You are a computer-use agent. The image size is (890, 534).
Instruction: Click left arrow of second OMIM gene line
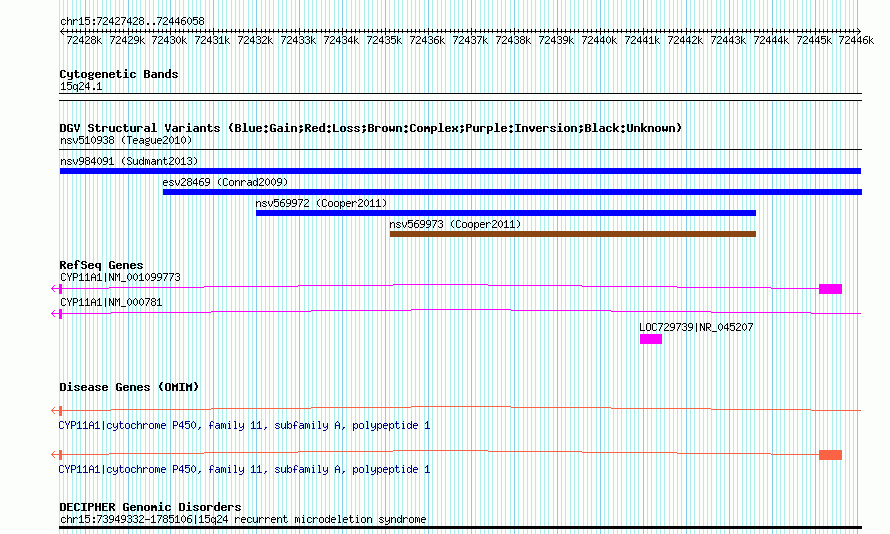click(56, 455)
